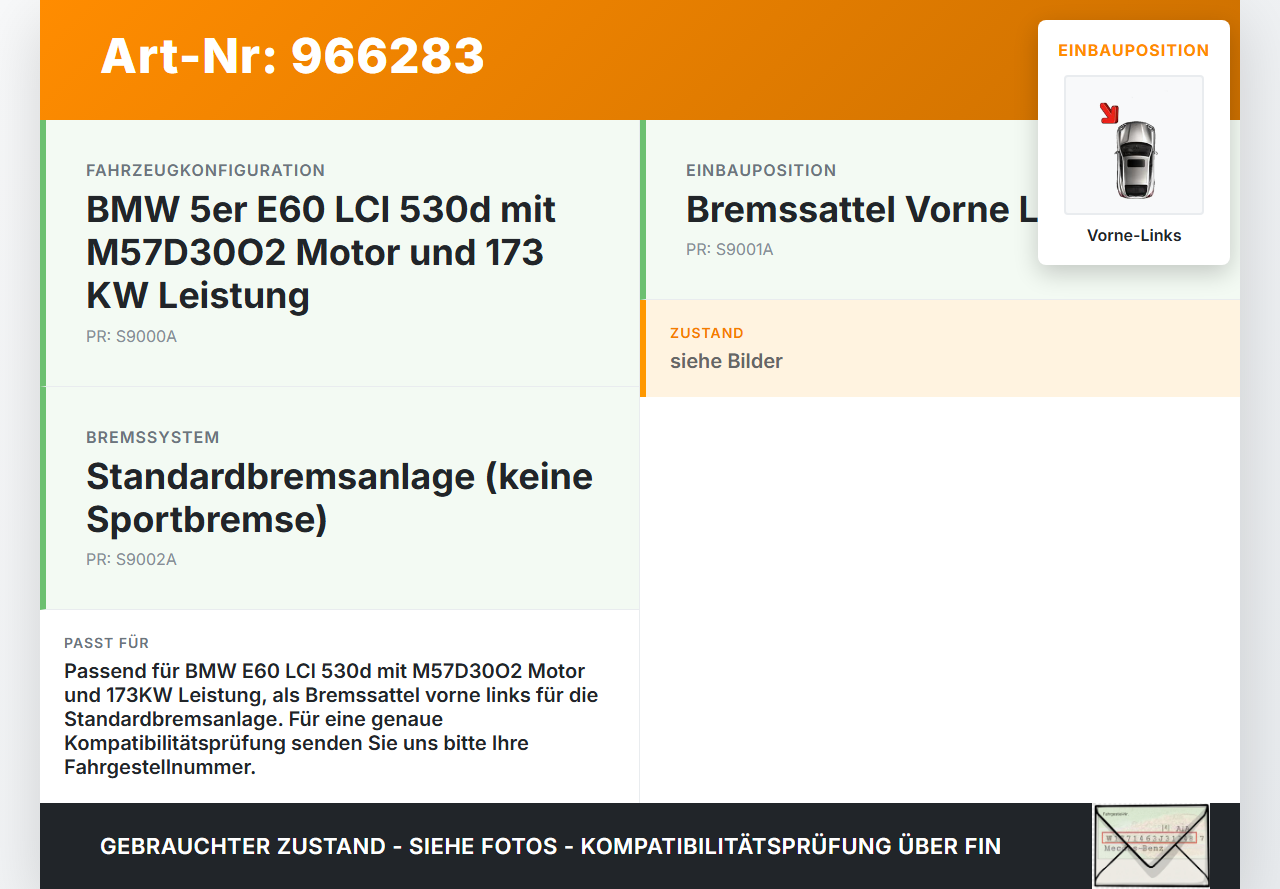The width and height of the screenshot is (1280, 889).
Task: Click the car top-view position icon
Action: 1133,145
